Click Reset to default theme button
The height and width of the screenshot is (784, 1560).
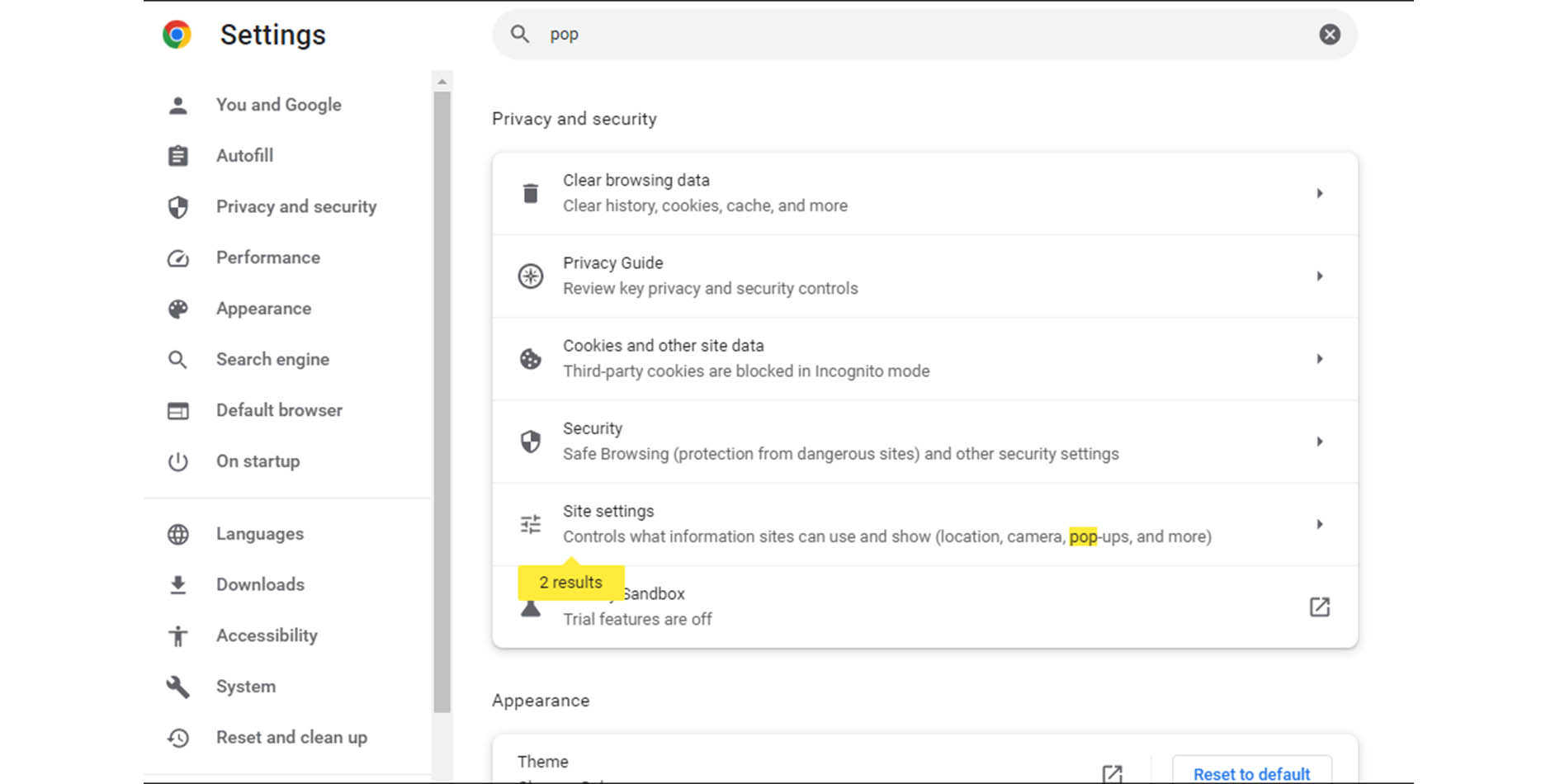coord(1251,773)
